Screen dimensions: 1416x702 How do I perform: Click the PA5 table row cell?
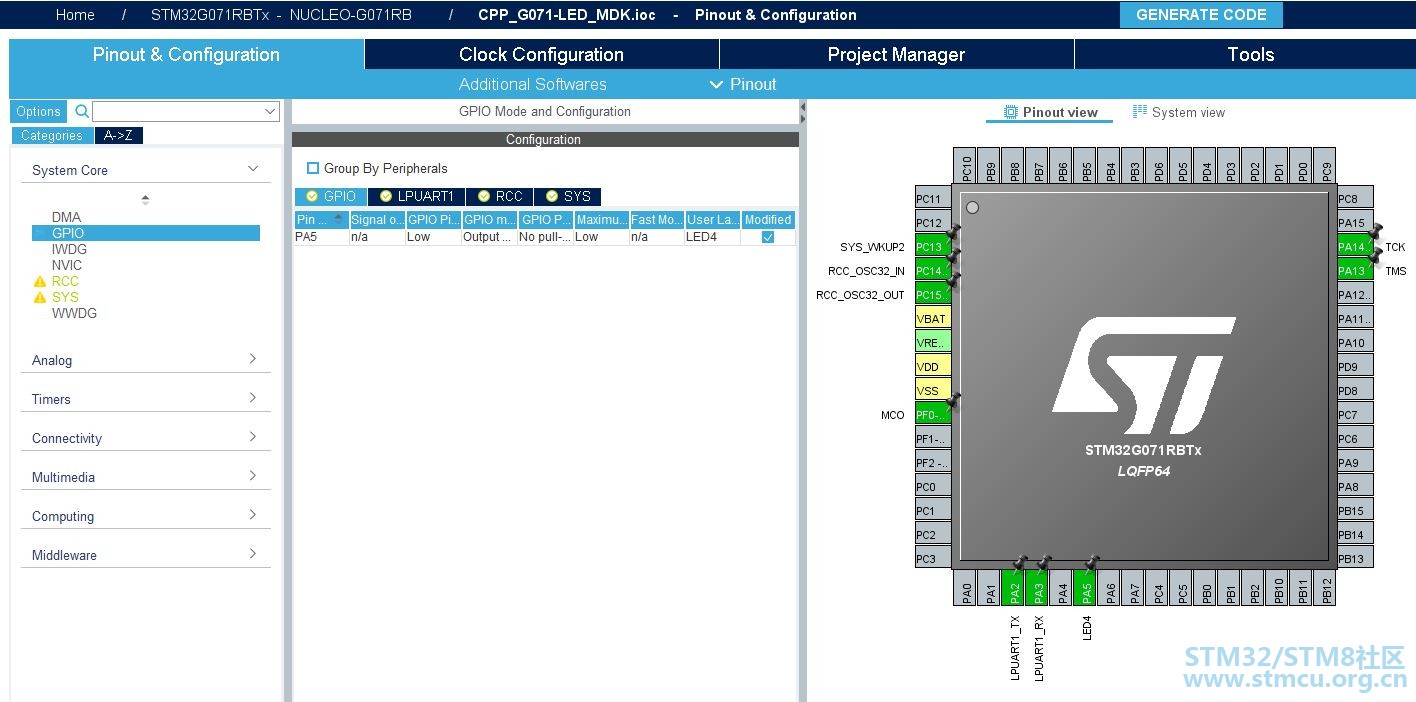click(320, 237)
